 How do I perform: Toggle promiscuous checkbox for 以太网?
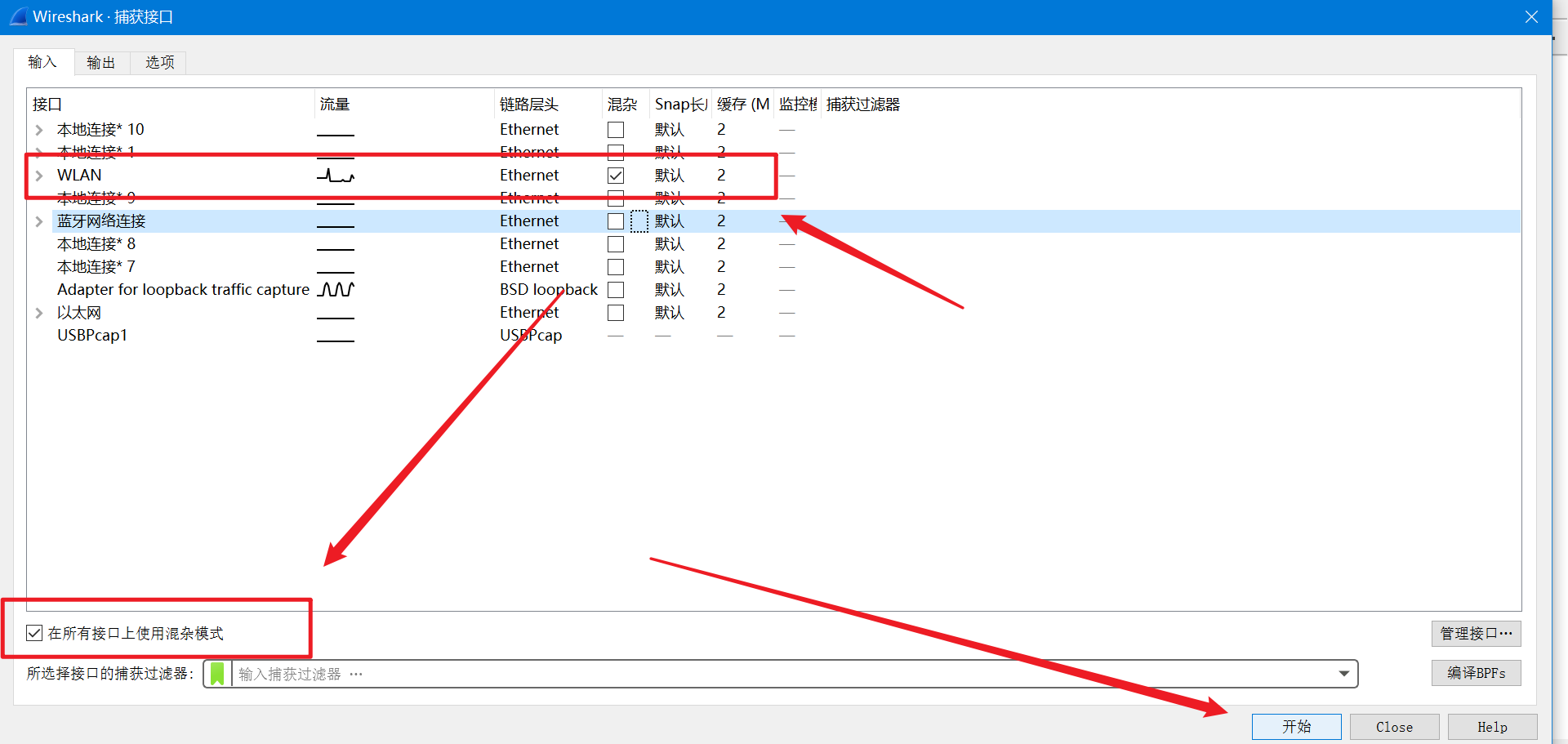tap(616, 313)
